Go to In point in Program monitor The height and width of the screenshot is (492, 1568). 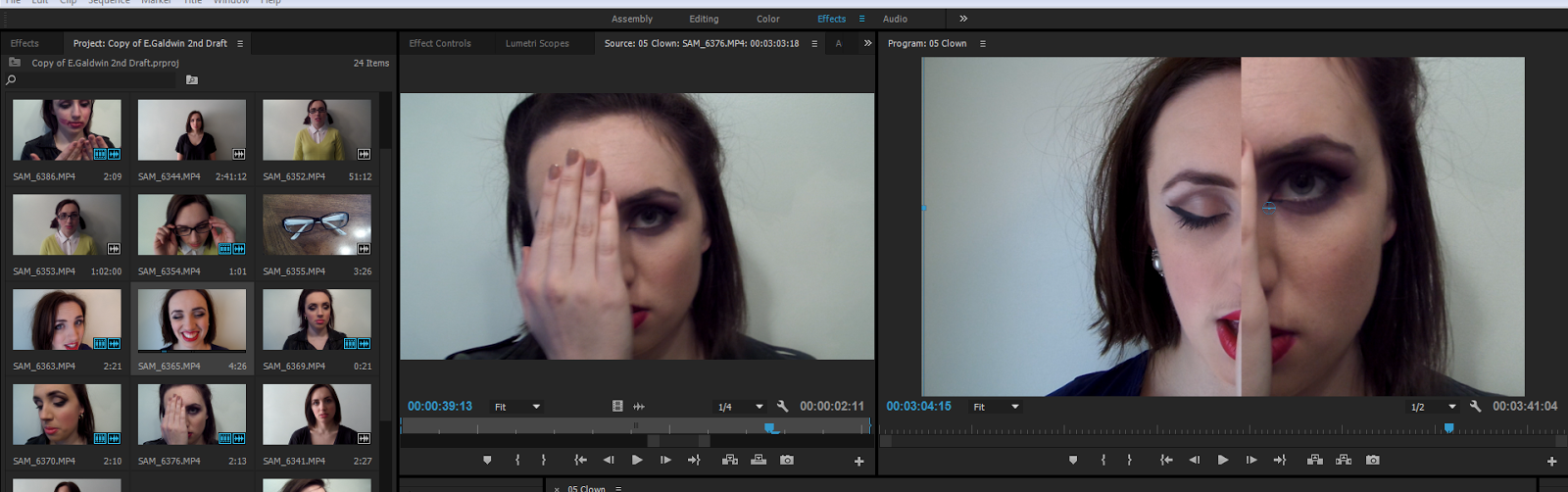1166,460
